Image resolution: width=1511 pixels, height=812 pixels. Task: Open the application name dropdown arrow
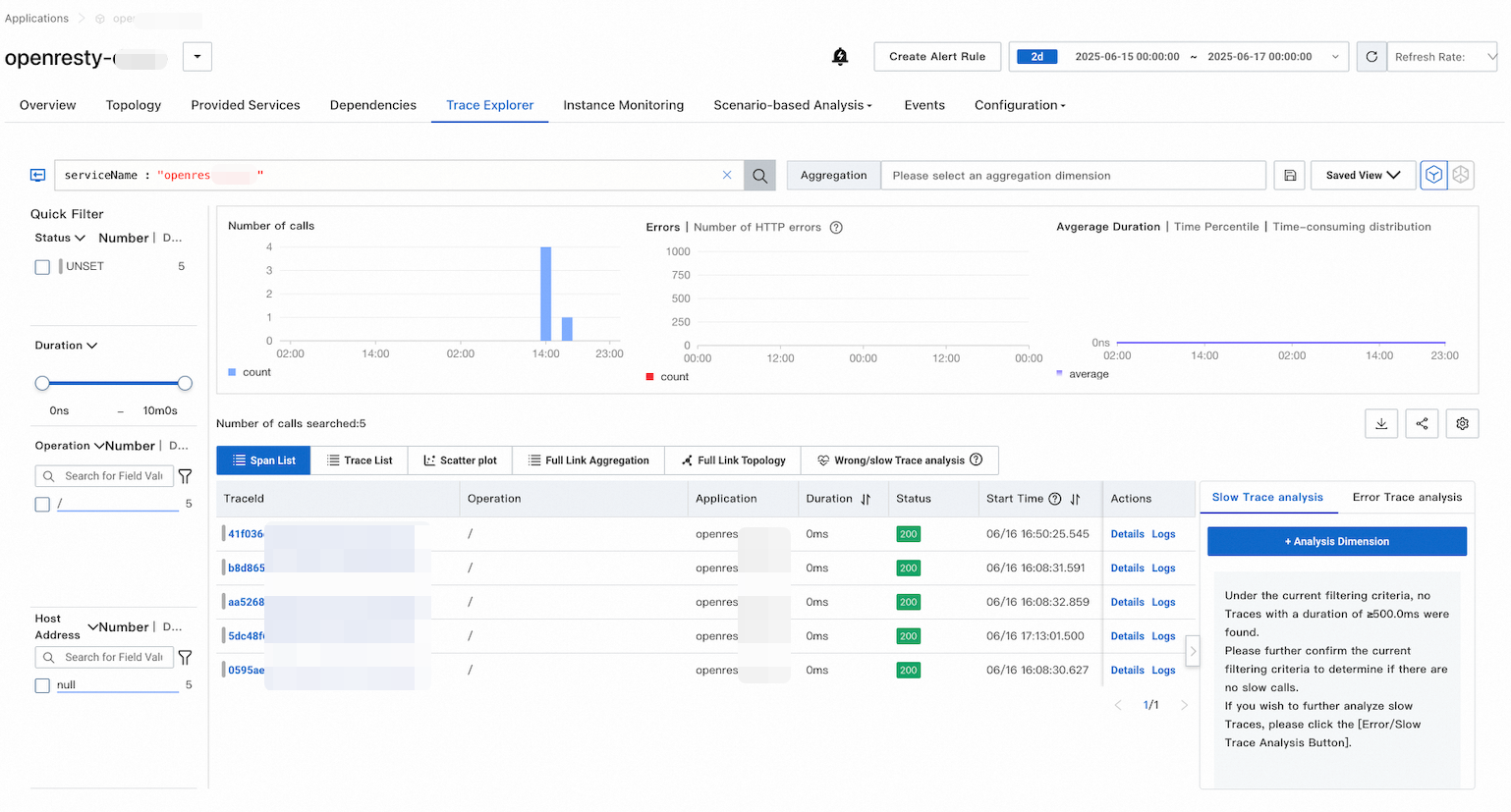[x=197, y=57]
